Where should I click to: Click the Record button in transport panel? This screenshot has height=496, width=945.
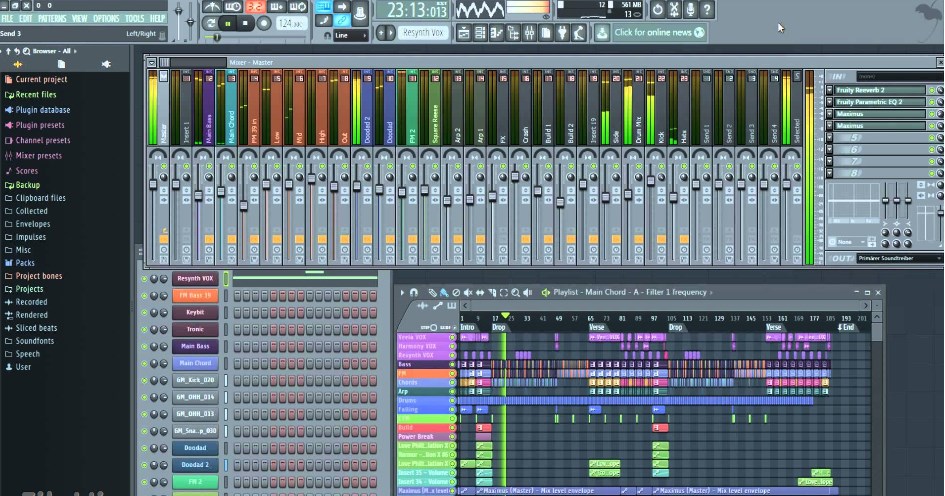coord(263,24)
